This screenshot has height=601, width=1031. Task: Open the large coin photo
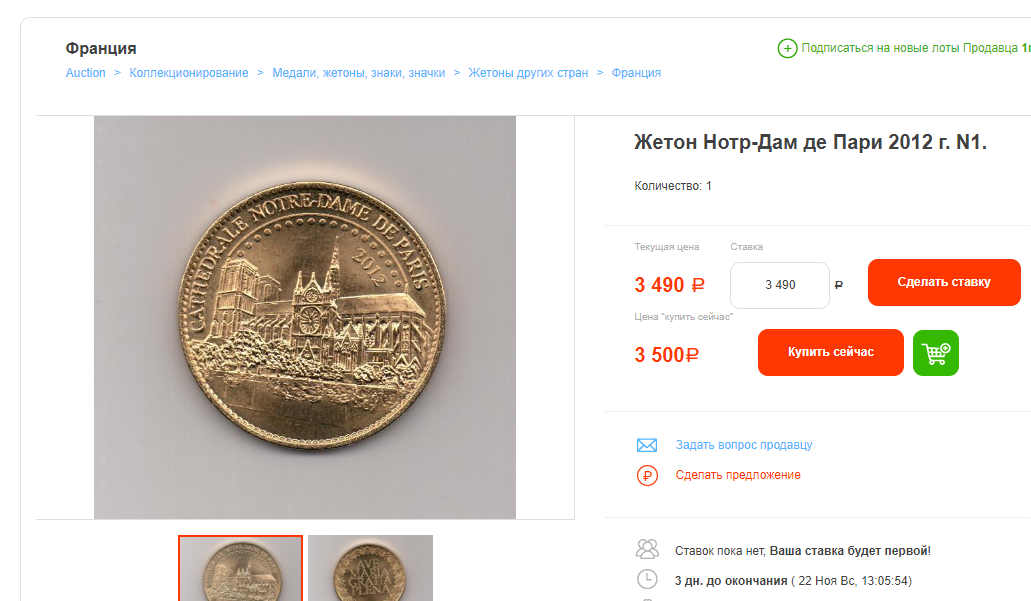(x=305, y=318)
